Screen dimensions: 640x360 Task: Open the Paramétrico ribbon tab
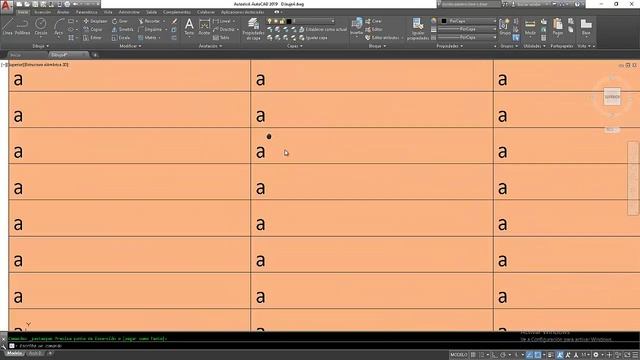87,12
